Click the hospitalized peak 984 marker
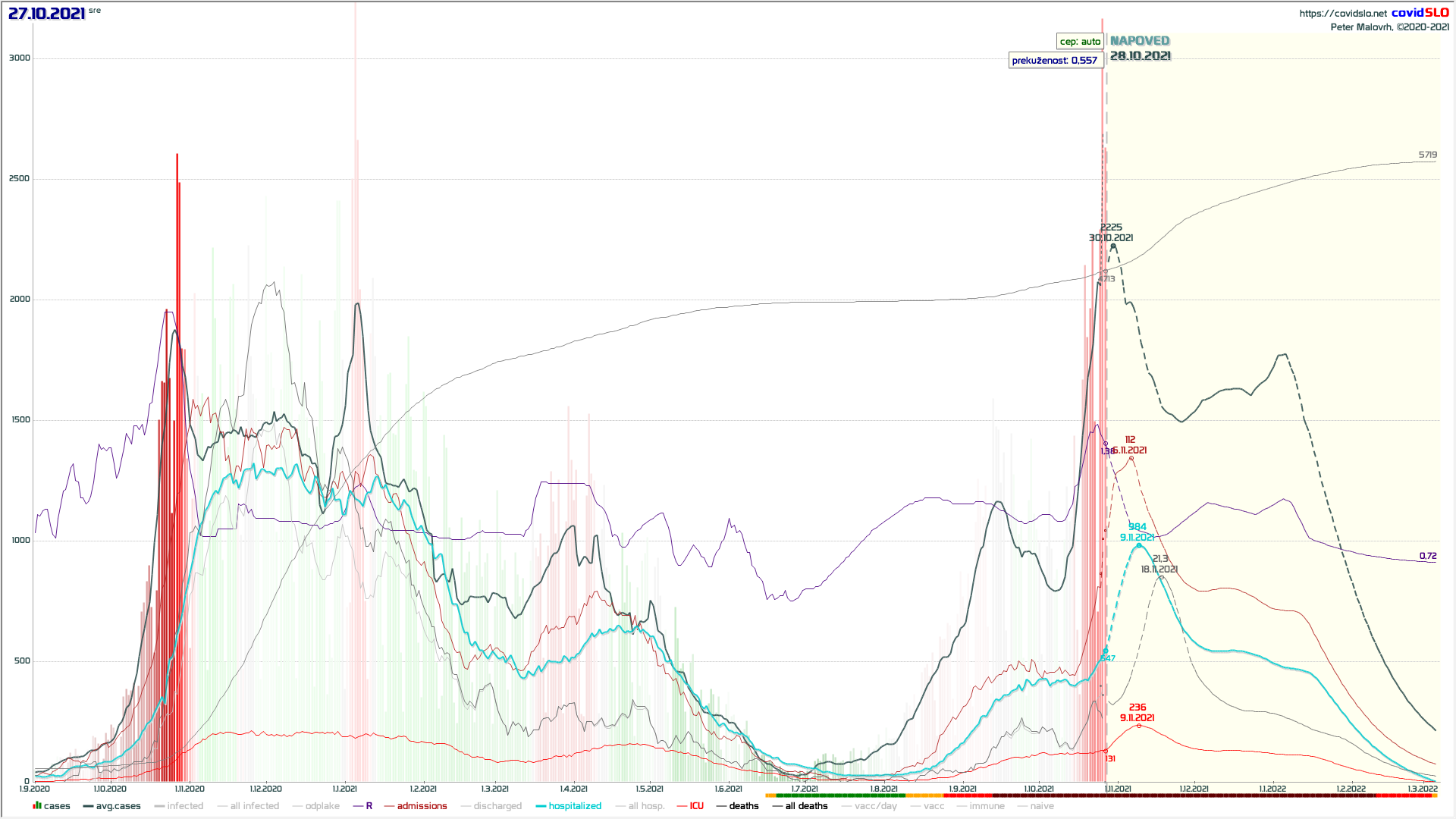Screen dimensions: 1456x819 coord(1138,545)
